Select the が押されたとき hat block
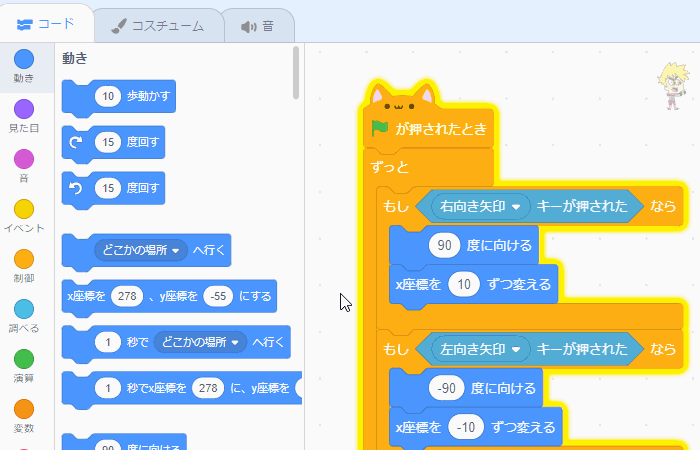 429,129
